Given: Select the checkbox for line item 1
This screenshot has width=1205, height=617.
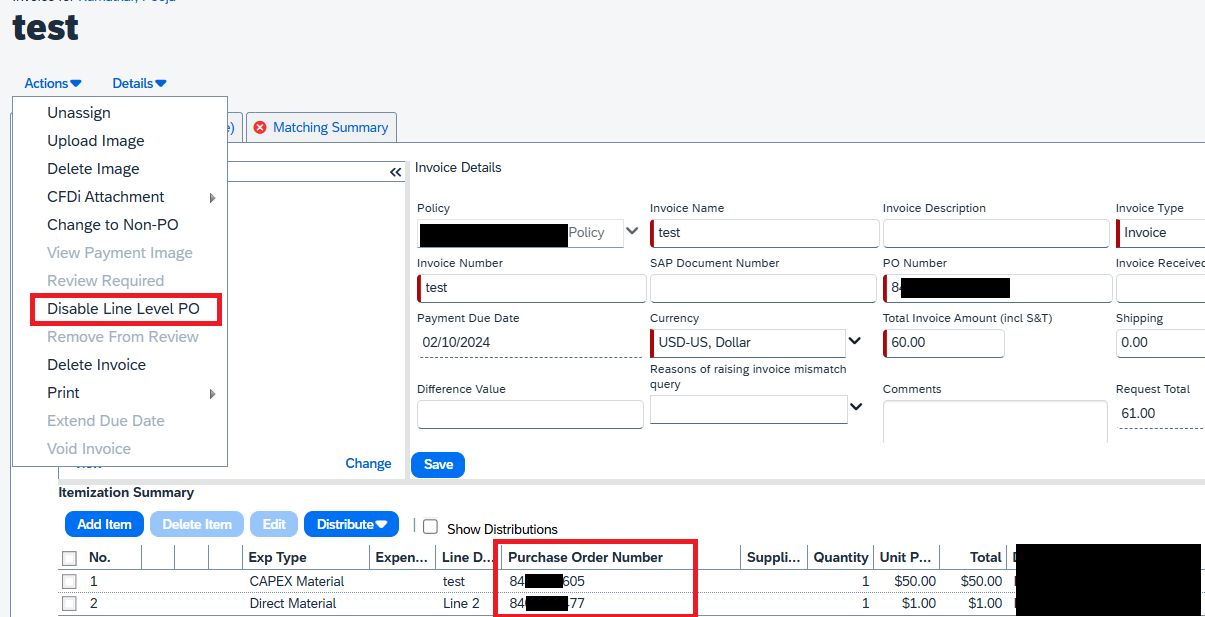Looking at the screenshot, I should point(69,581).
